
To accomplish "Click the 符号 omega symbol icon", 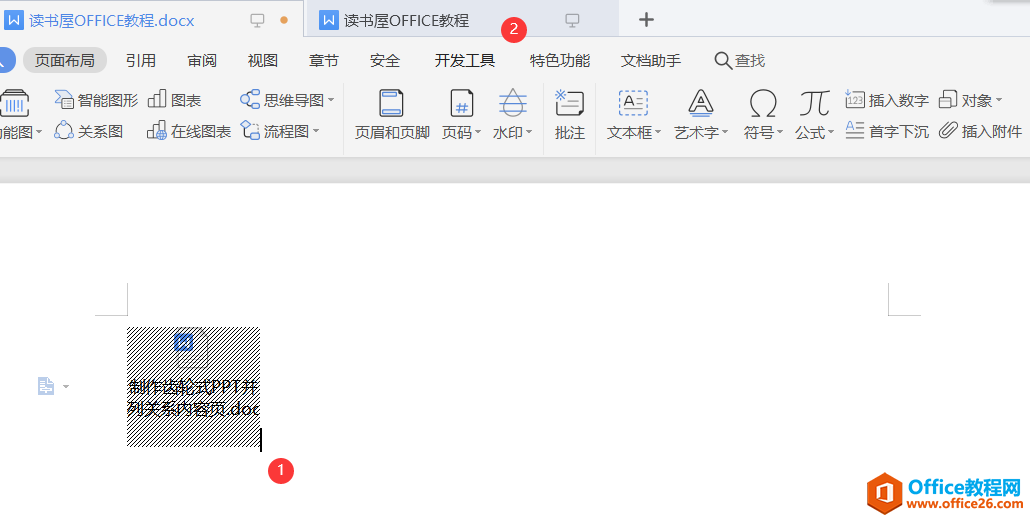I will [x=763, y=104].
